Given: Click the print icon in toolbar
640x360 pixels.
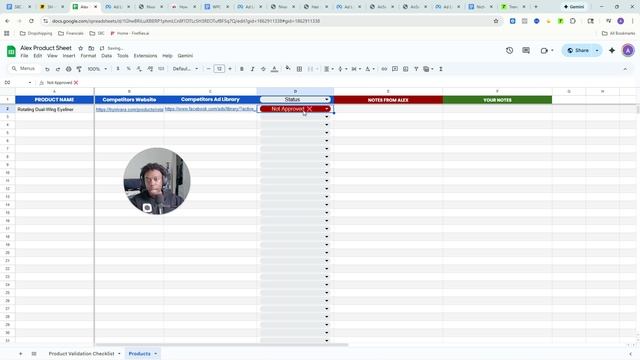Looking at the screenshot, I should 69,69.
